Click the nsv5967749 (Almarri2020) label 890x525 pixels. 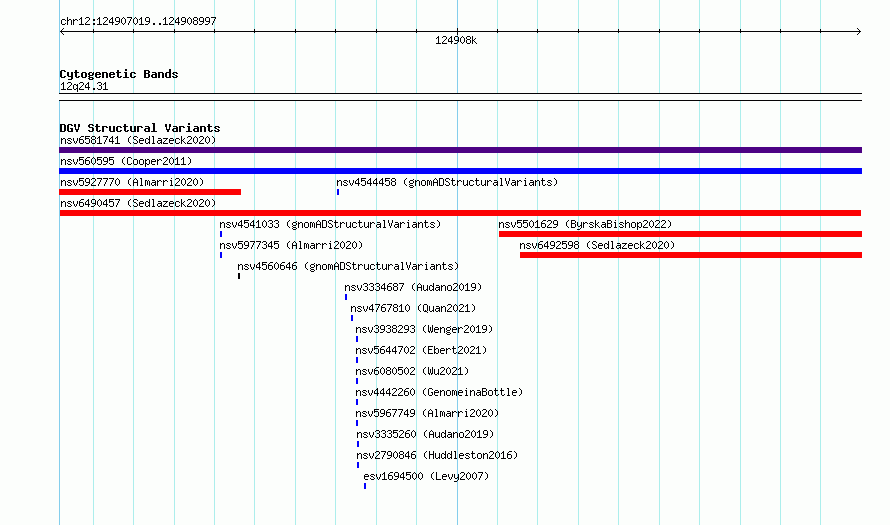tap(427, 413)
